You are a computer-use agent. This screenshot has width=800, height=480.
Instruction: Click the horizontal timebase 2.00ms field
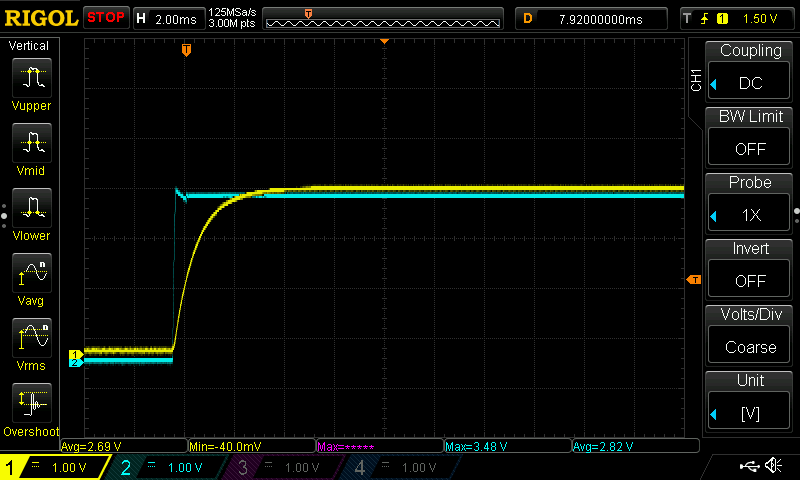click(169, 19)
